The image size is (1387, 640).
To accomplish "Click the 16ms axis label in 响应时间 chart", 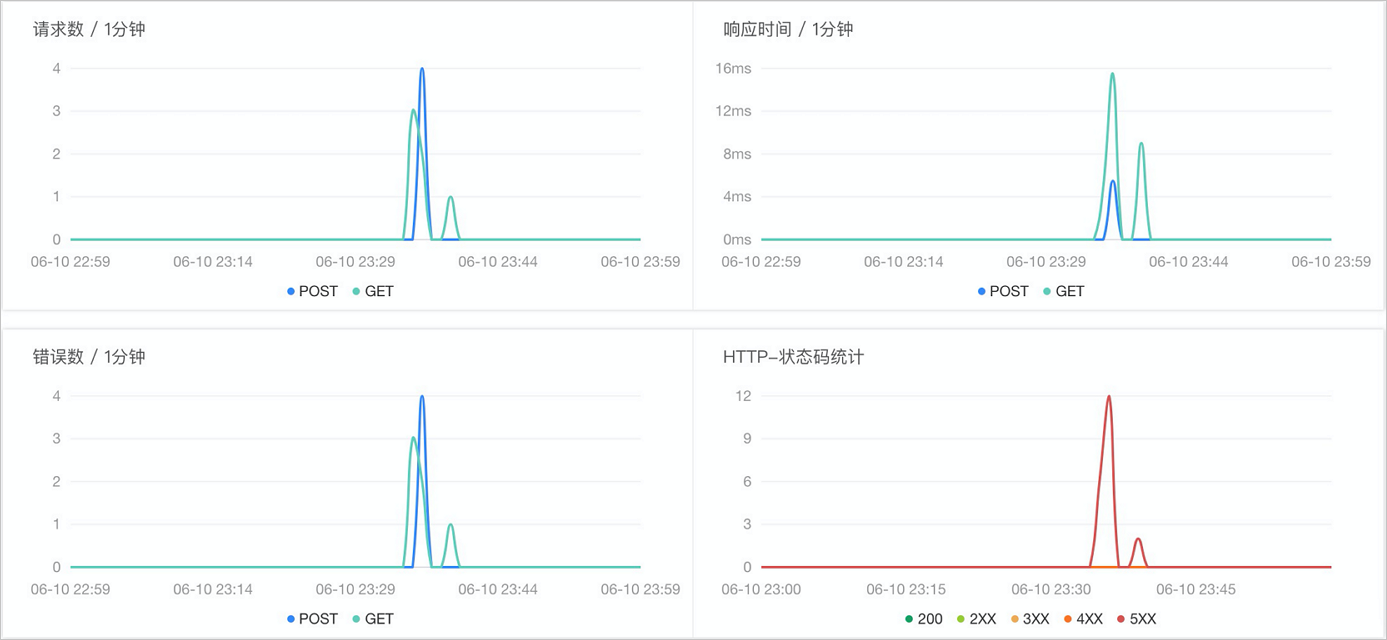I will click(x=733, y=69).
